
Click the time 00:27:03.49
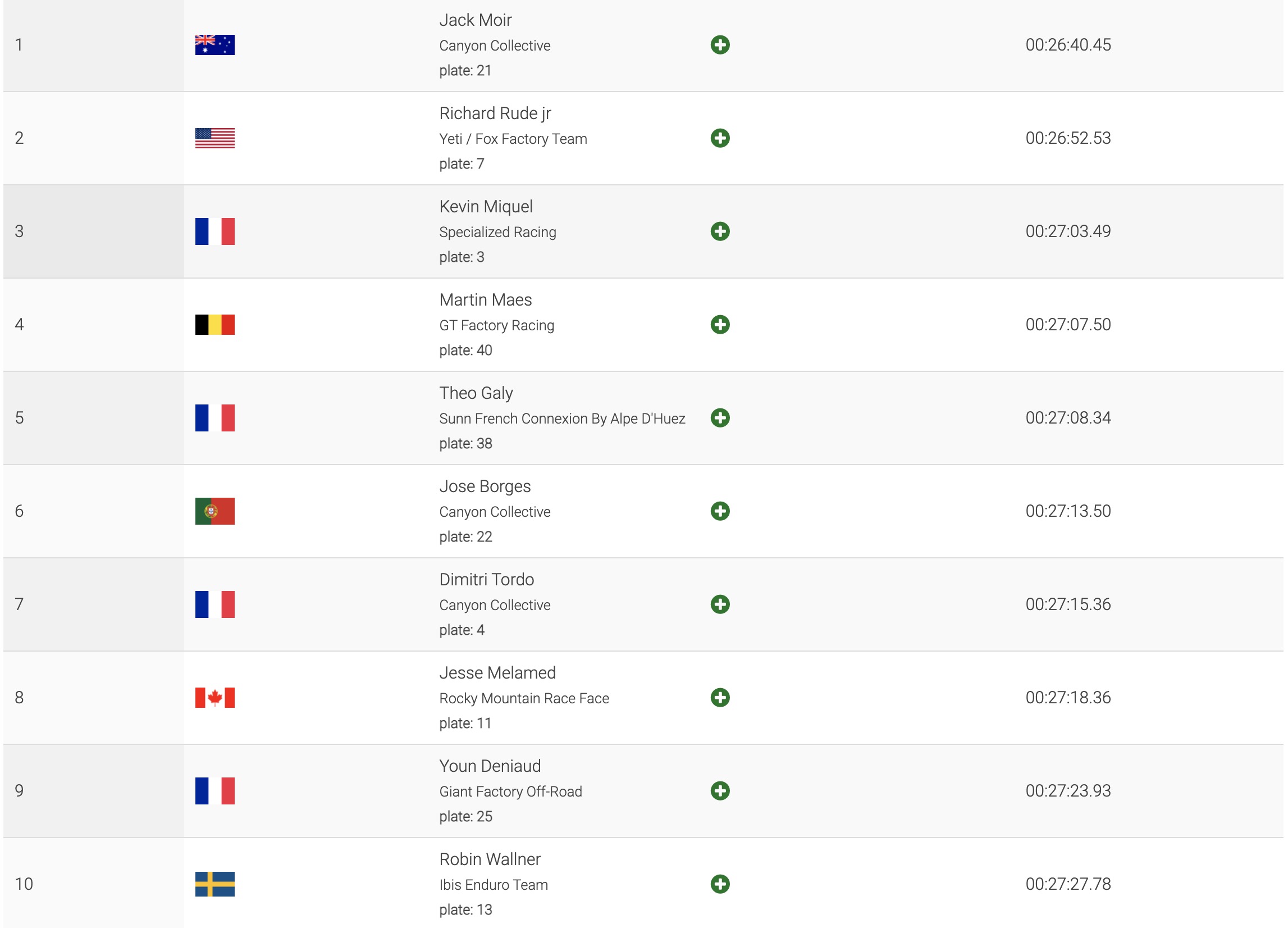tap(1068, 231)
